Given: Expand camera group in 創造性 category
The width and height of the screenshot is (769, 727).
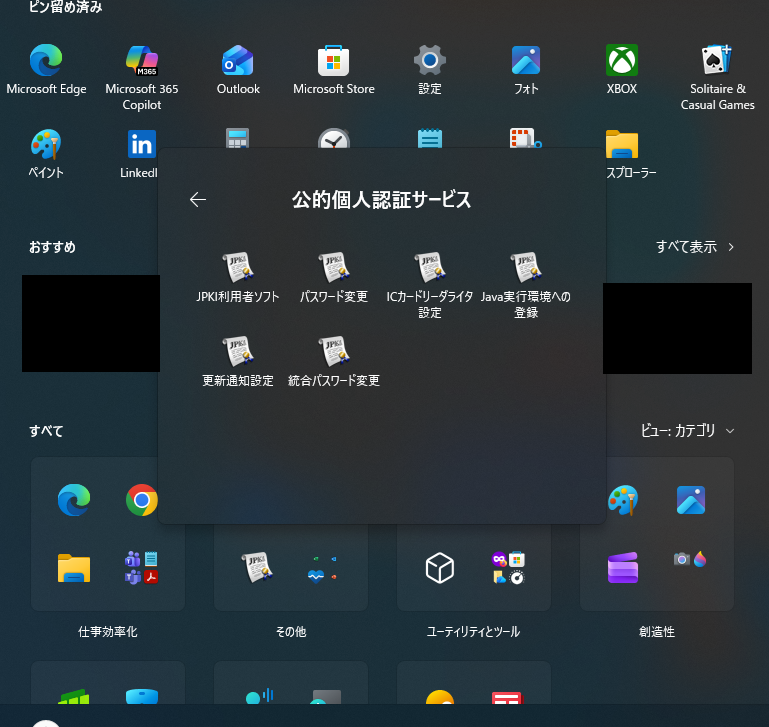Looking at the screenshot, I should click(x=691, y=559).
